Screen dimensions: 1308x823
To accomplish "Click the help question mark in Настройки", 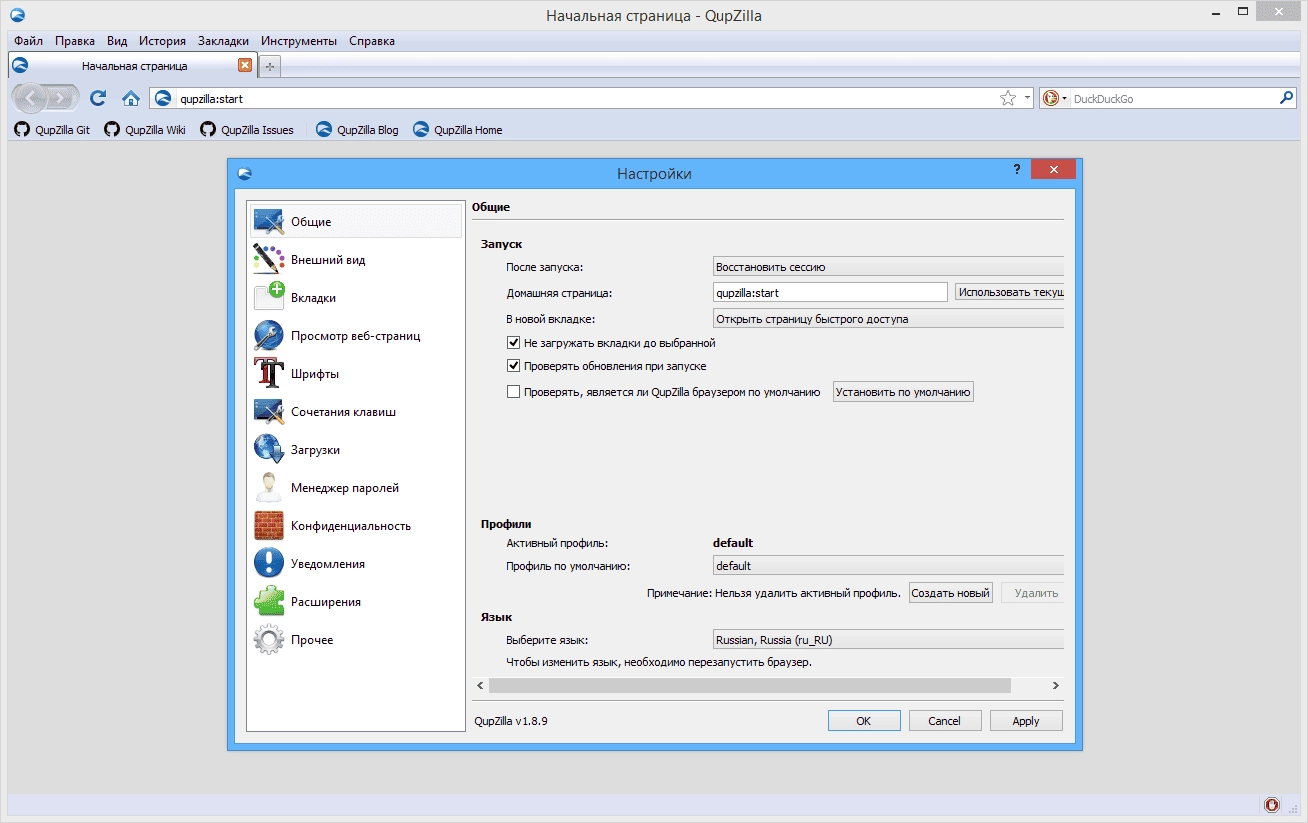I will (x=1017, y=169).
